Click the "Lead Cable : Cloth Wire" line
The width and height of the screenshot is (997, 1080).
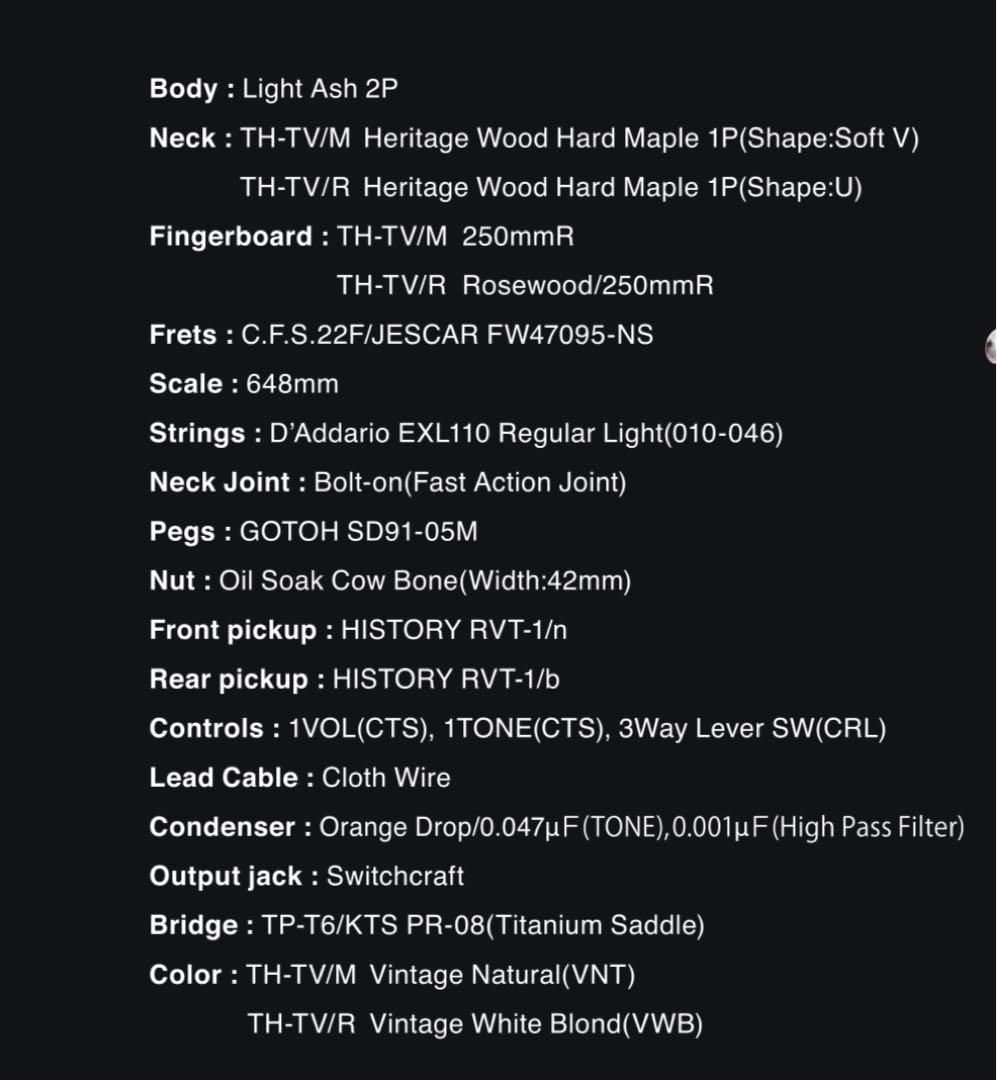[x=299, y=778]
